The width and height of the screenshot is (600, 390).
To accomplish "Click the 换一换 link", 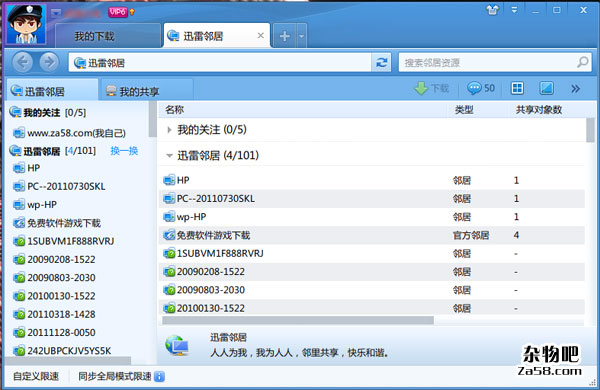I will (x=124, y=151).
